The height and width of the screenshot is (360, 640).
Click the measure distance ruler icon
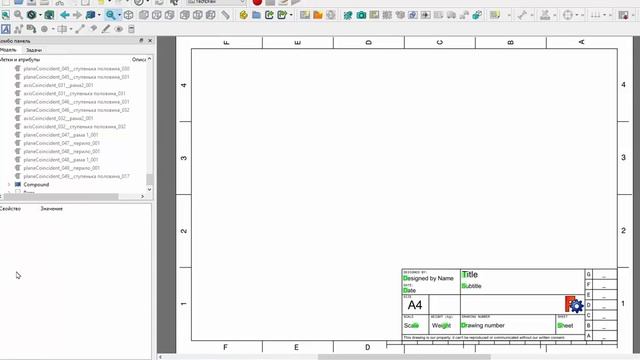coord(225,15)
